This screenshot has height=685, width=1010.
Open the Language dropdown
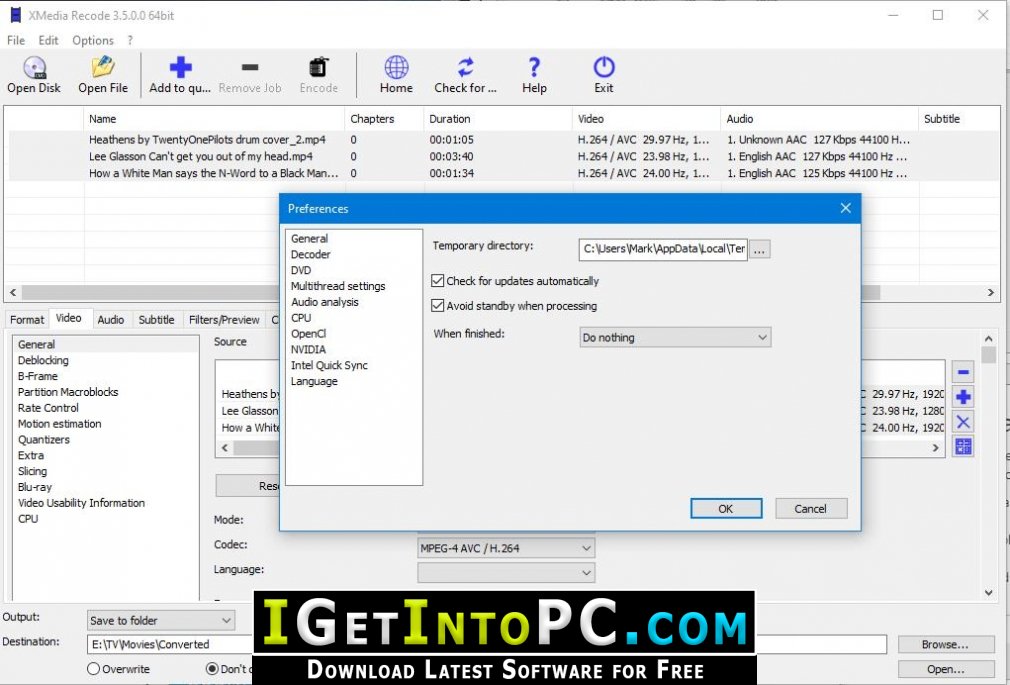[506, 572]
